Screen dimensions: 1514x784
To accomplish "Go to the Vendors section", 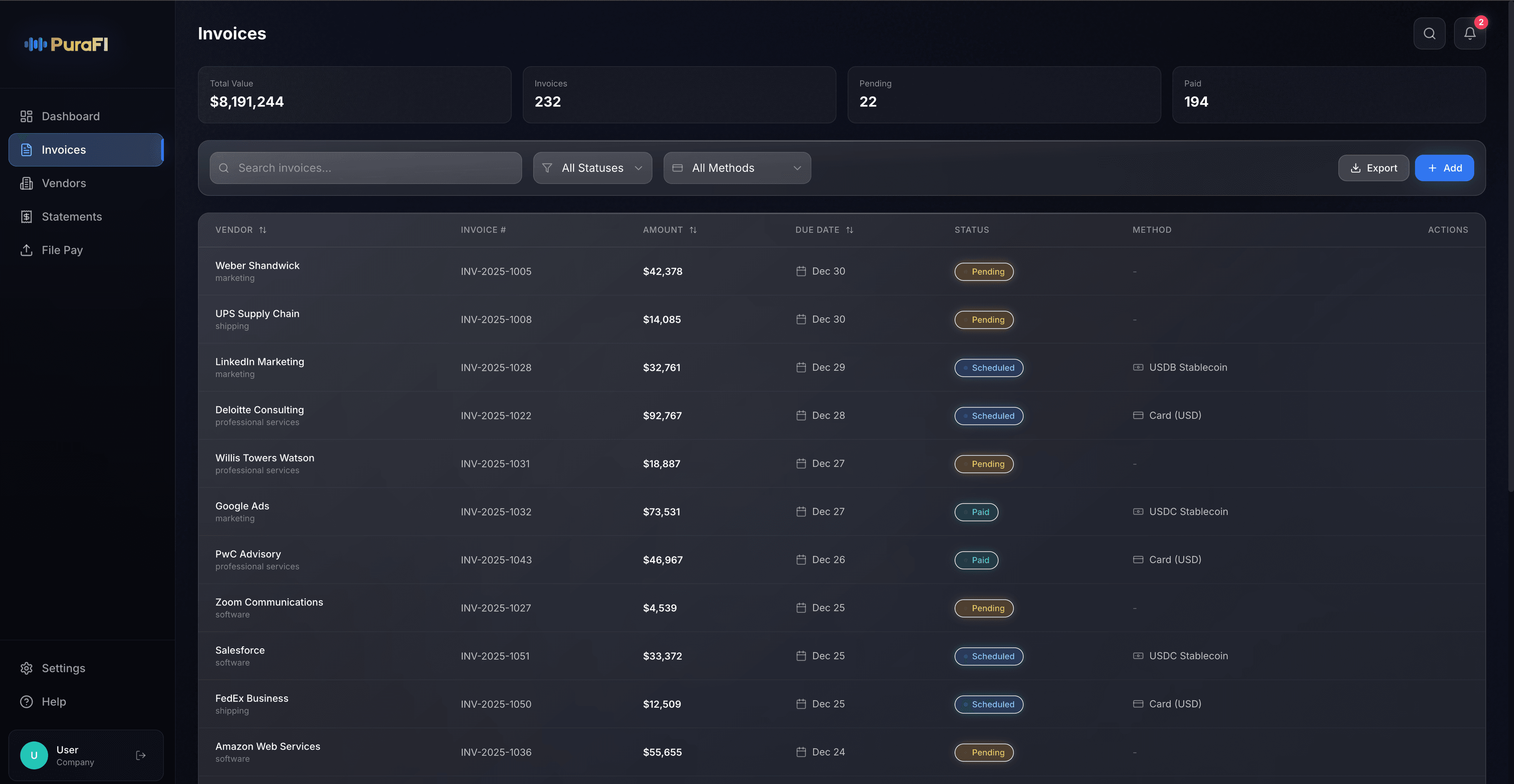I will coord(63,183).
